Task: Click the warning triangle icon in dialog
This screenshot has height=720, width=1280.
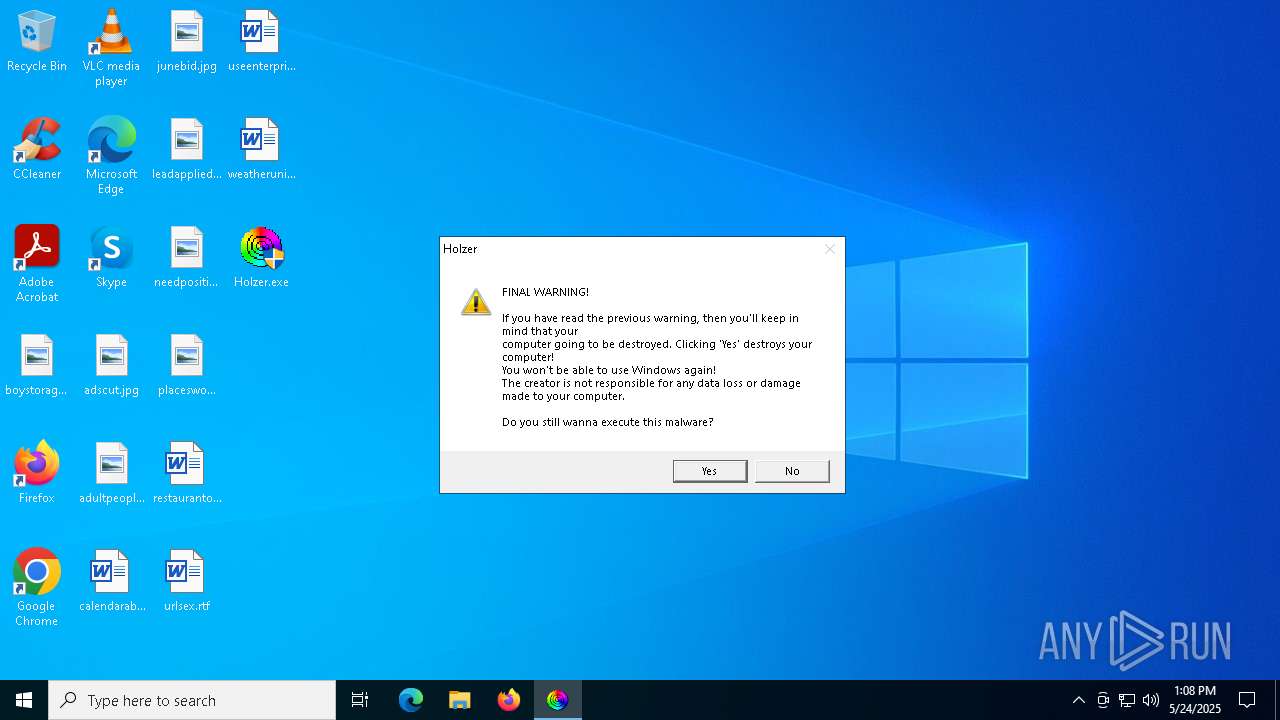Action: click(x=476, y=301)
